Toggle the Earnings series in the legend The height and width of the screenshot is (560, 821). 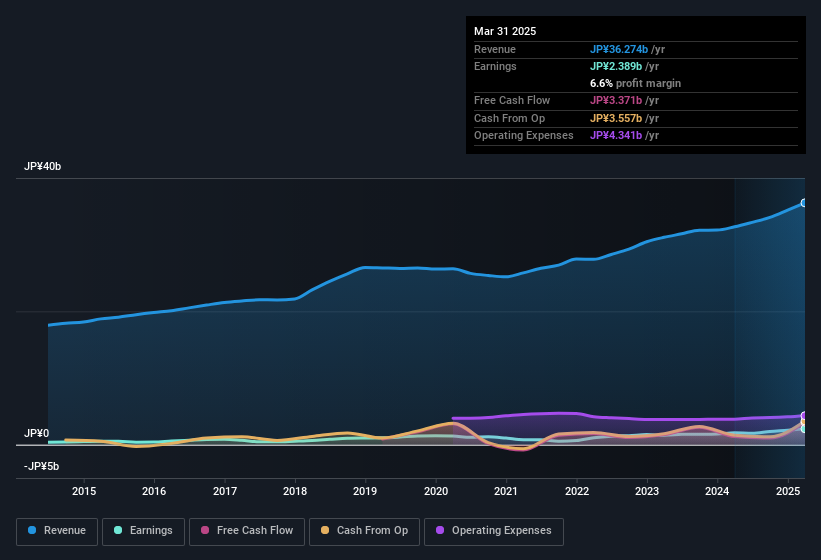click(143, 531)
